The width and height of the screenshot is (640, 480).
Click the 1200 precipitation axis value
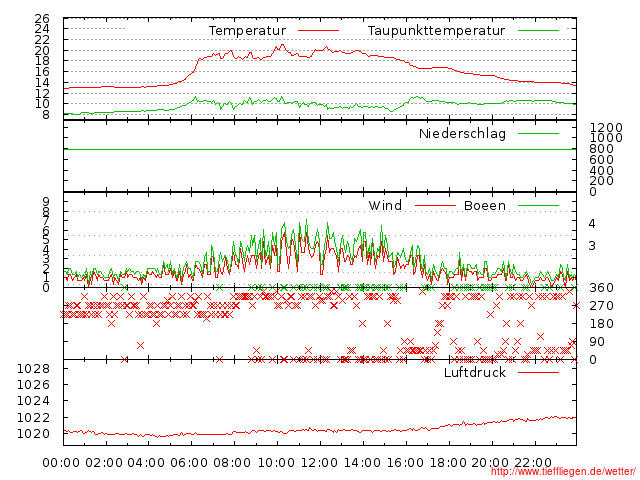click(606, 127)
